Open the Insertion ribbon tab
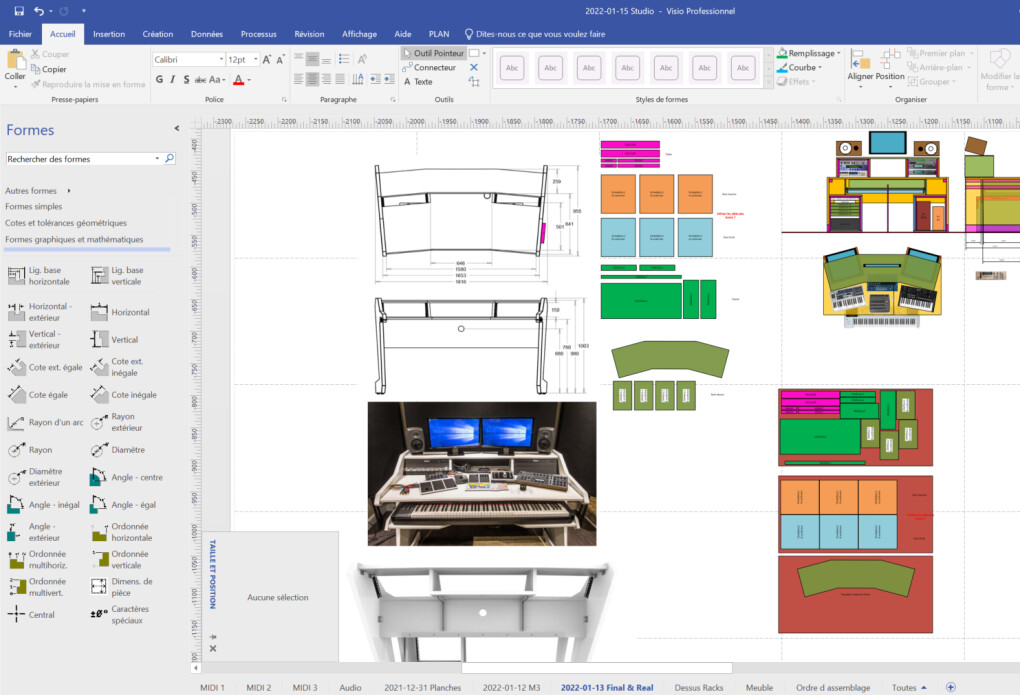Screen dimensions: 1020x695 click(109, 34)
